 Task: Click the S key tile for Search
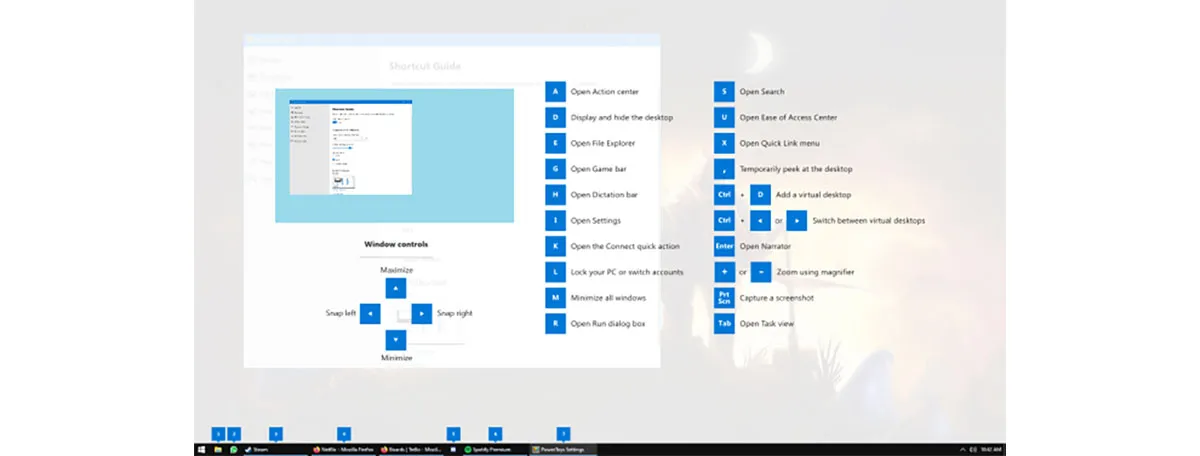pyautogui.click(x=724, y=92)
